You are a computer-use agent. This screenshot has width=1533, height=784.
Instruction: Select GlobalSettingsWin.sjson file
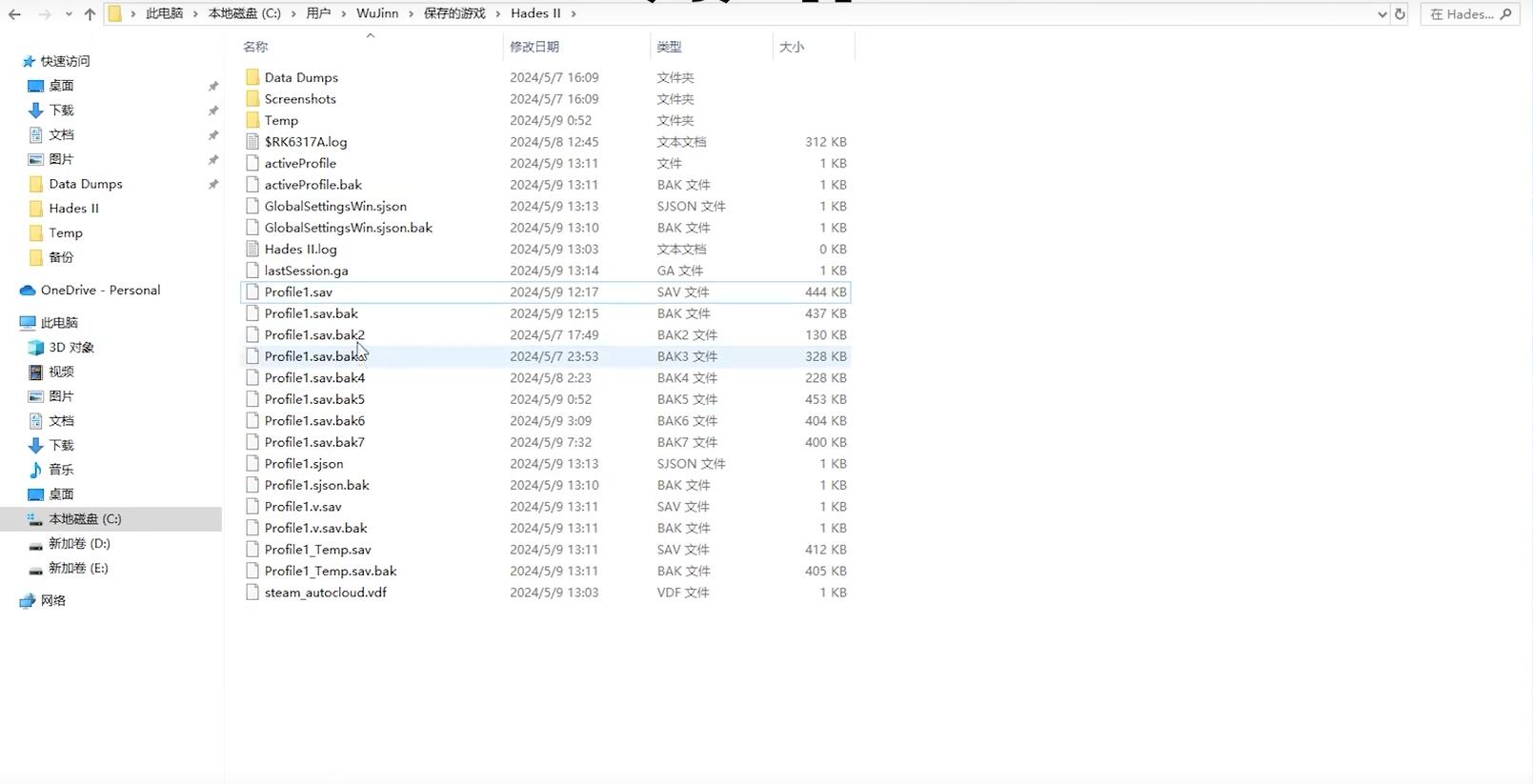point(335,206)
